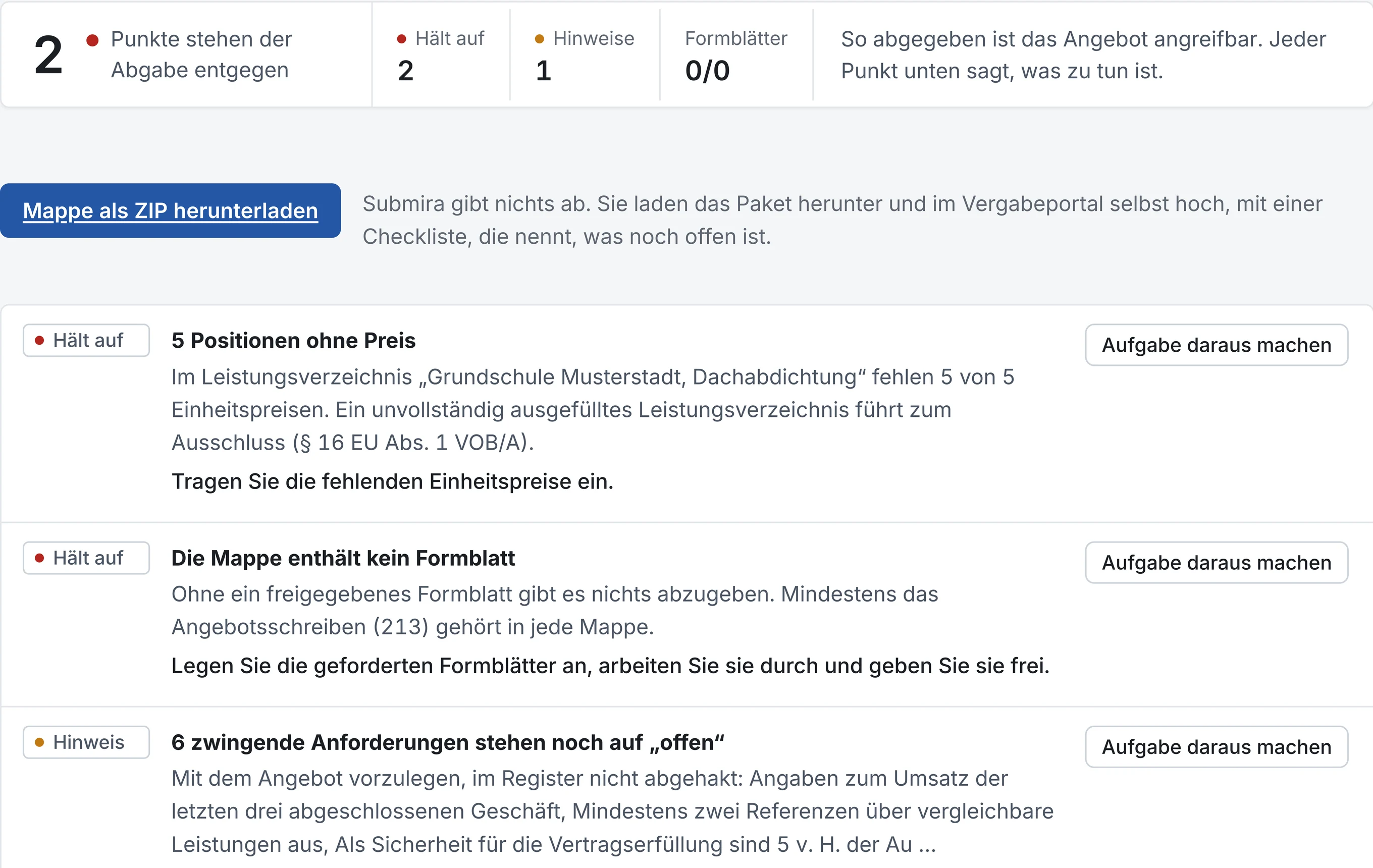This screenshot has height=868, width=1373.
Task: Click the instruction Legen Sie die geforderten Formblätter an
Action: pos(610,666)
